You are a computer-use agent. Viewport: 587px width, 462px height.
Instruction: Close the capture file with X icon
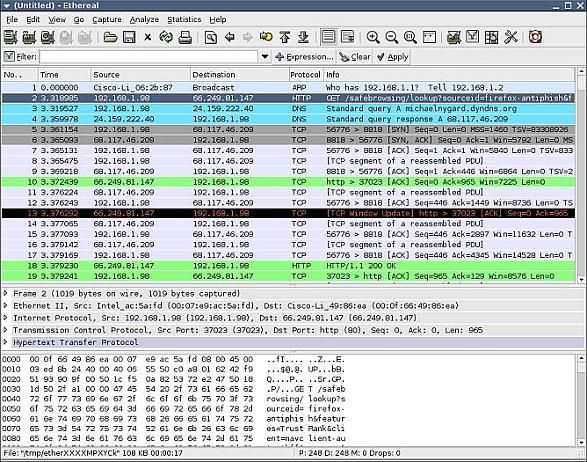(147, 37)
